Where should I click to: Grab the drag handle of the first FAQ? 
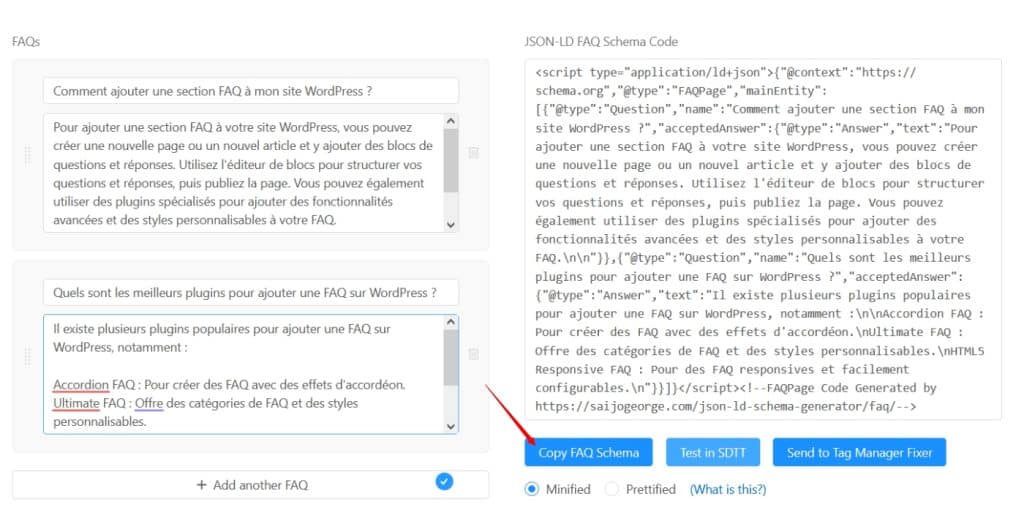27,155
